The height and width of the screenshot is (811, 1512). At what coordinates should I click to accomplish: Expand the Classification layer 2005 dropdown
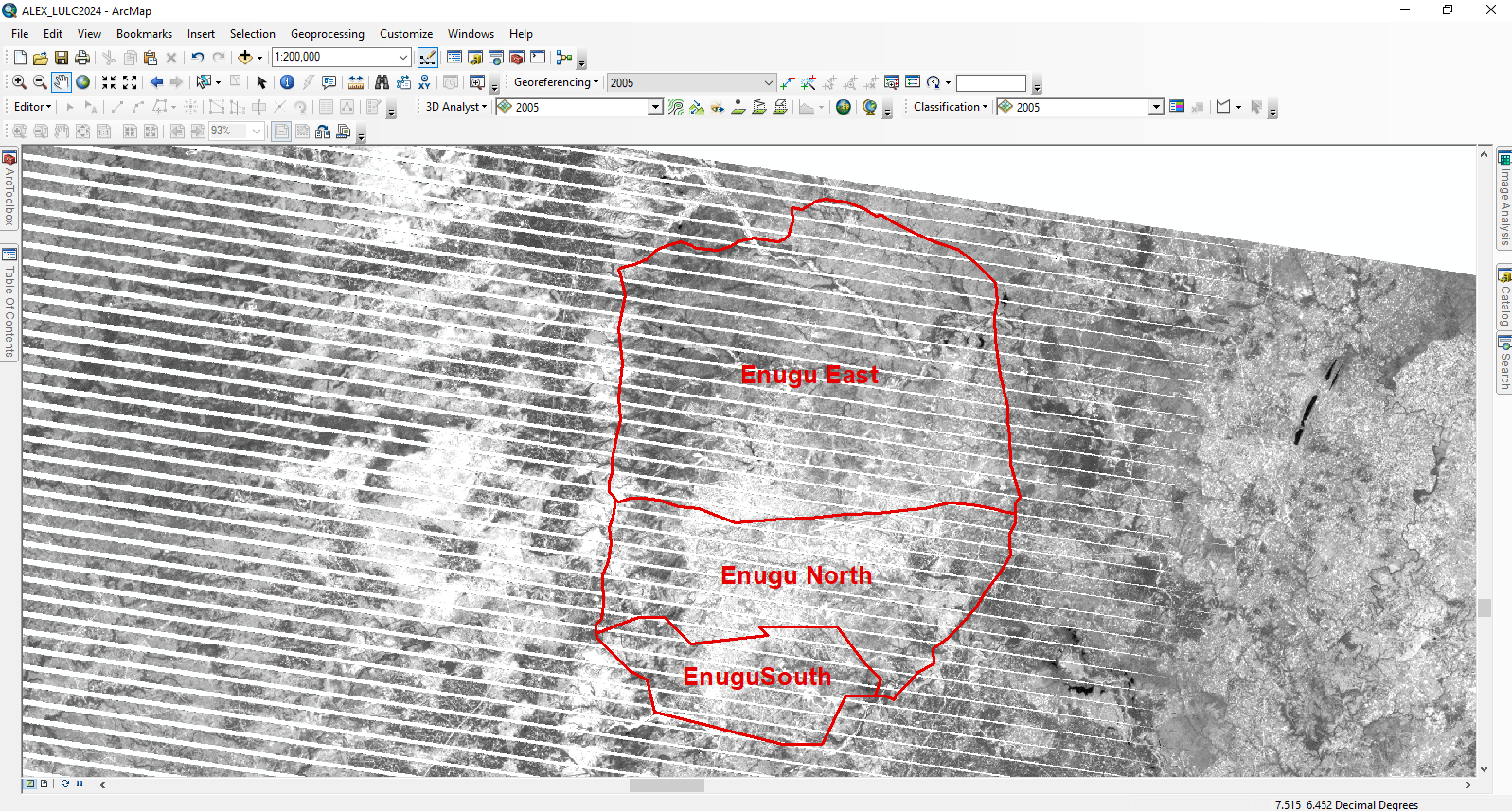pyautogui.click(x=1156, y=107)
